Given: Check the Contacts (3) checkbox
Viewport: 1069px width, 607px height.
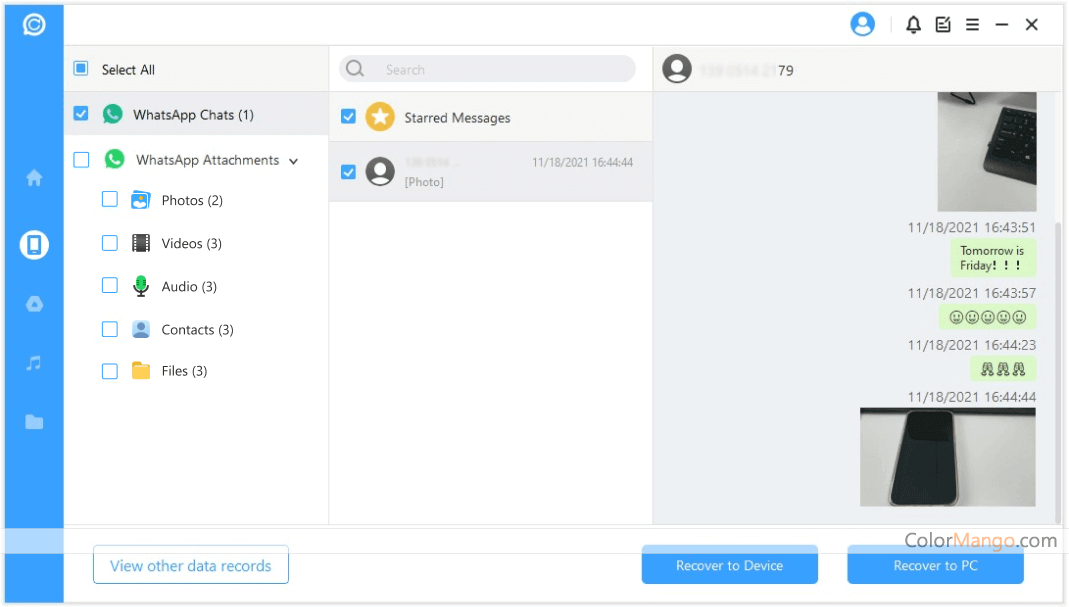Looking at the screenshot, I should pyautogui.click(x=110, y=329).
